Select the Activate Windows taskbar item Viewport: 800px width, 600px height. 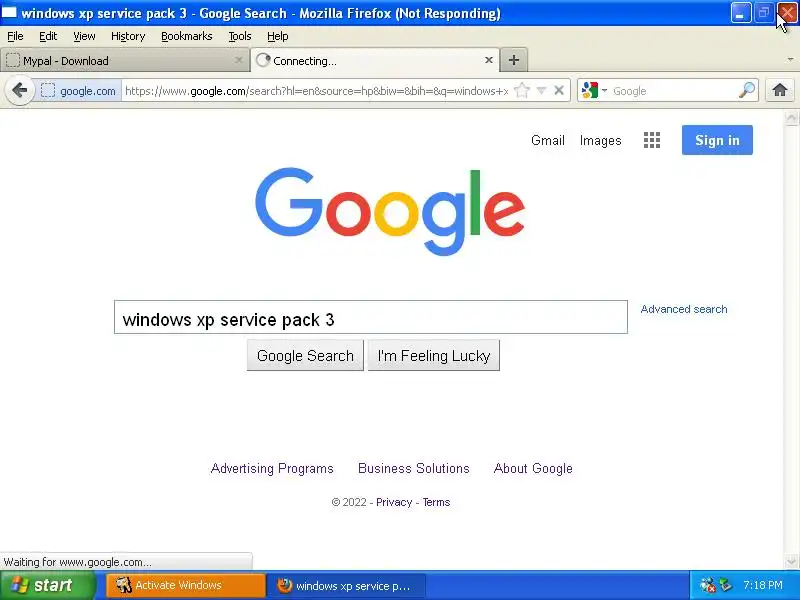point(186,585)
